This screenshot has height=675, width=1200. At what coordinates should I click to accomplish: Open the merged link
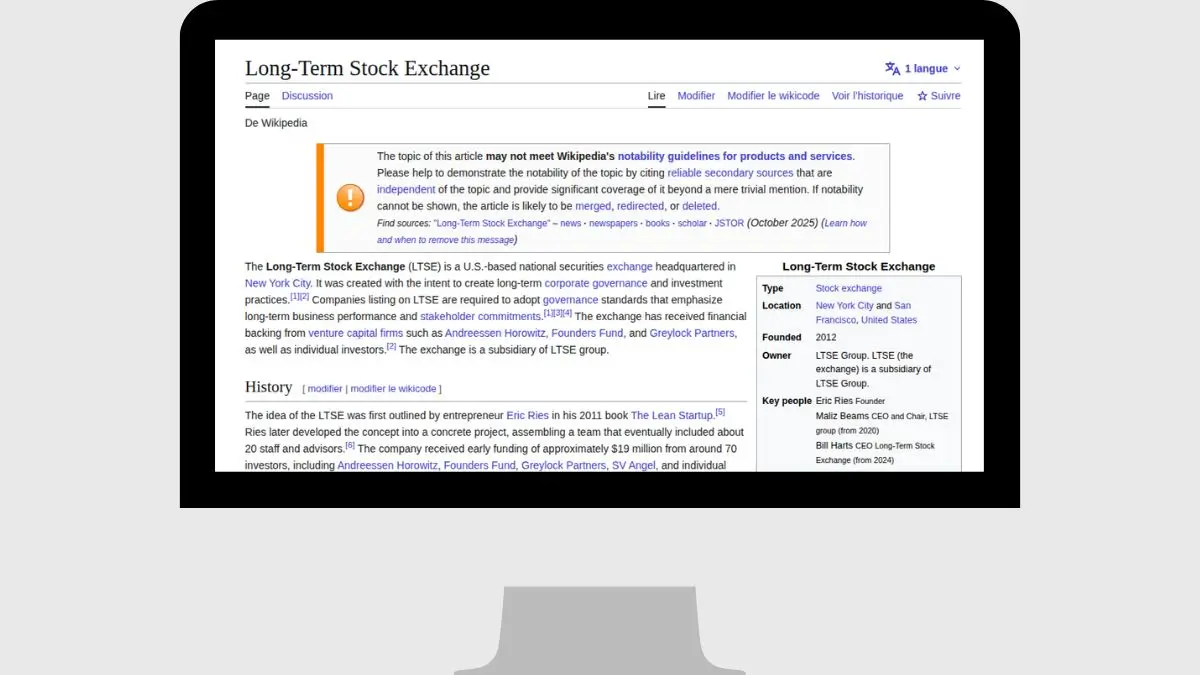click(x=593, y=206)
